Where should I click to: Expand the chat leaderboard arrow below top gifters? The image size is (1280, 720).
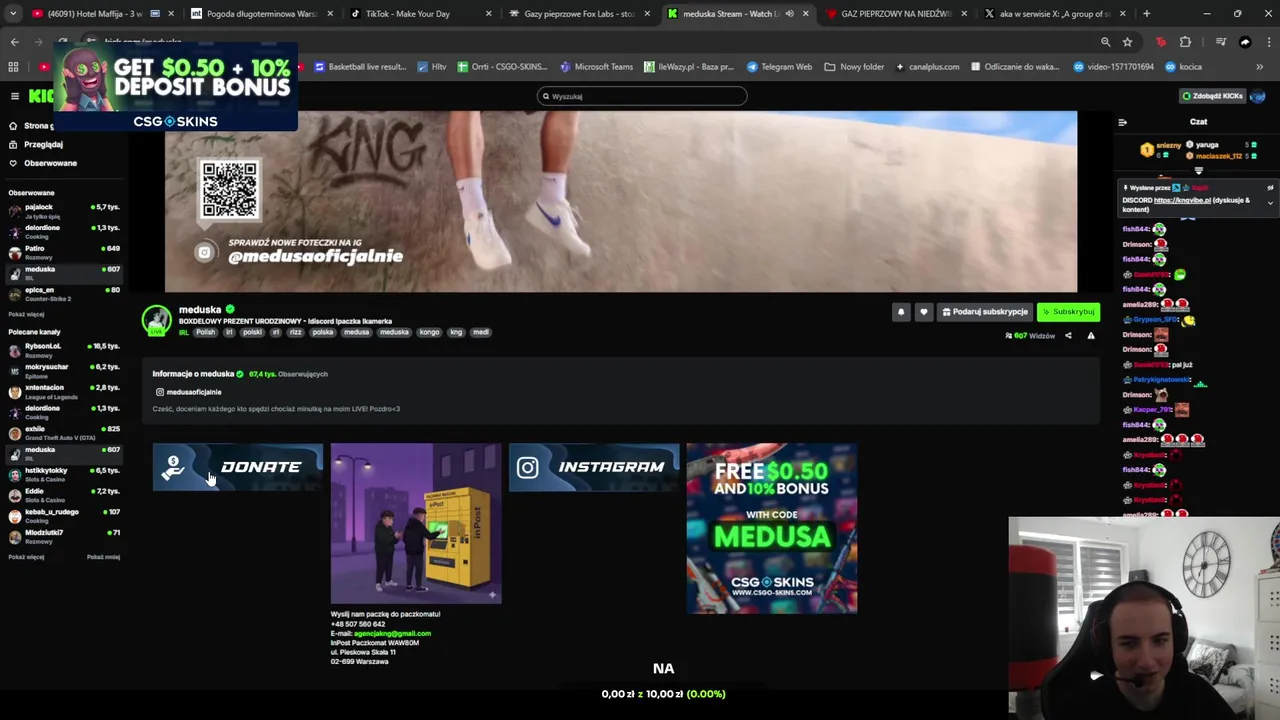tap(1198, 171)
